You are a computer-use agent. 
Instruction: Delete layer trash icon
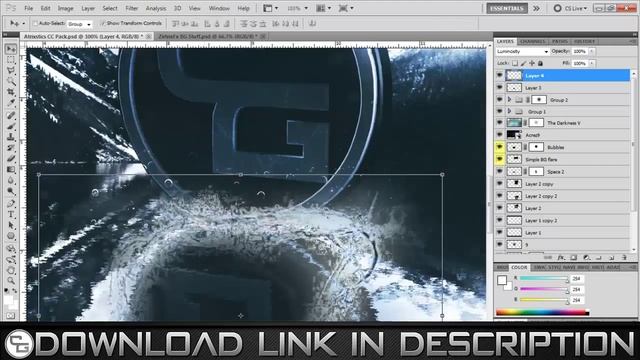pos(624,258)
